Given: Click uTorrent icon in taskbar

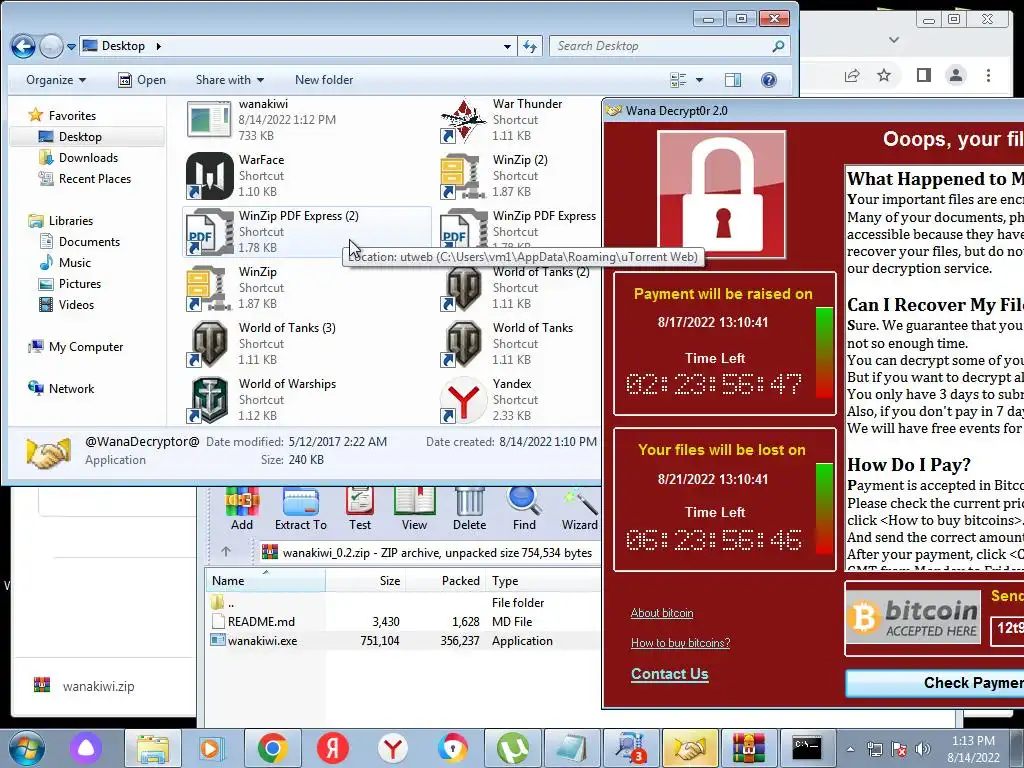Looking at the screenshot, I should pyautogui.click(x=513, y=748).
